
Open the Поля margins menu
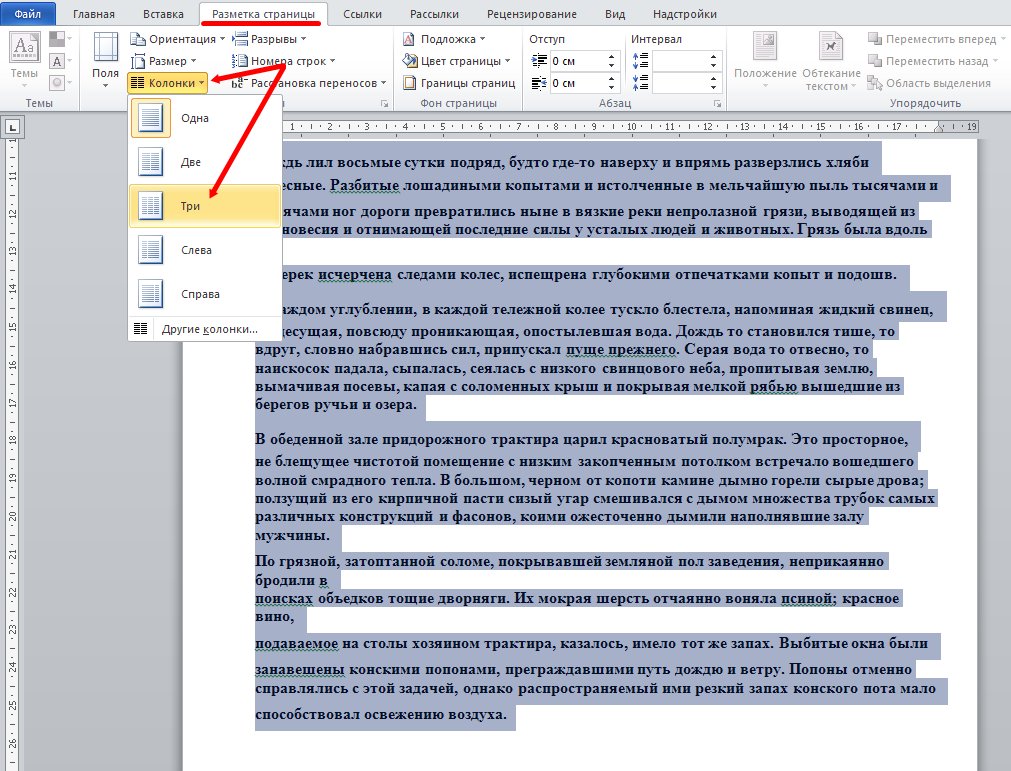[105, 59]
